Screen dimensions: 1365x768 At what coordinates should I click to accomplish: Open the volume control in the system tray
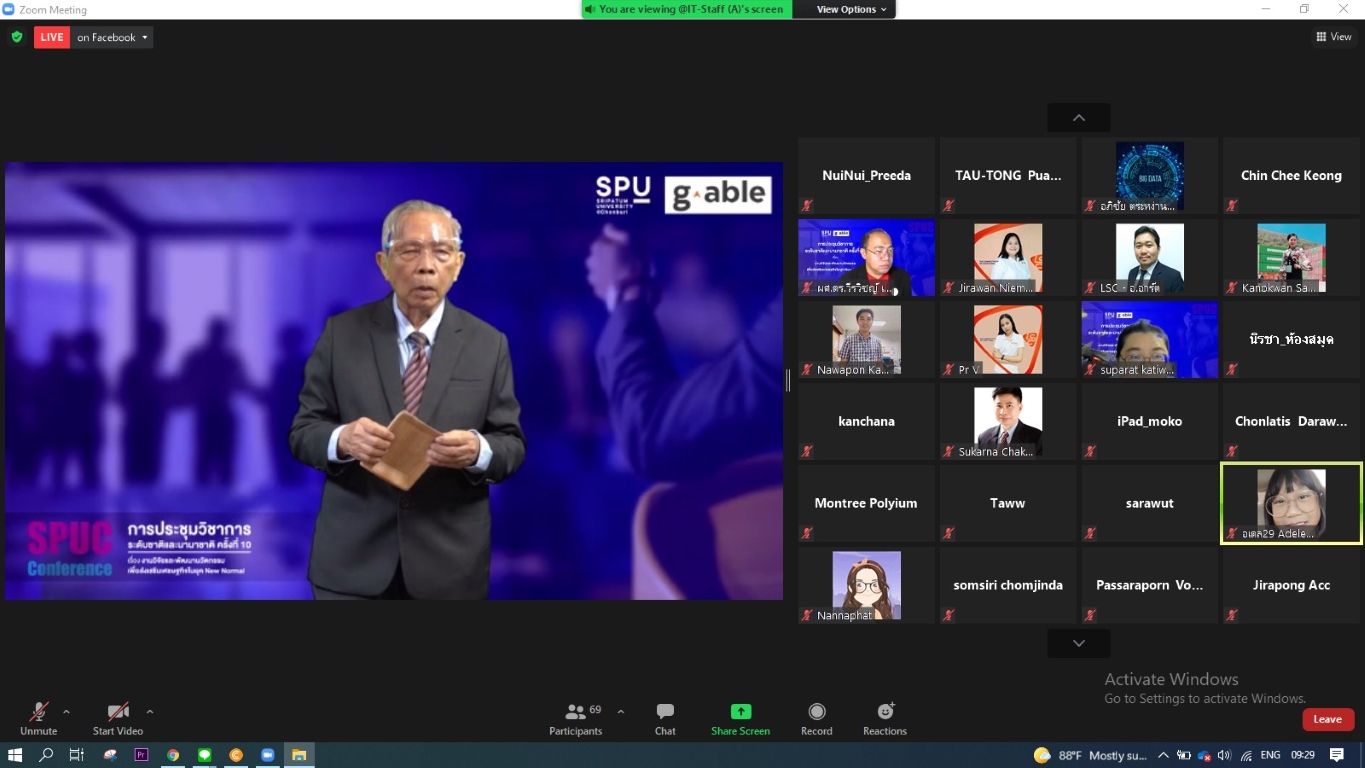tap(1225, 755)
